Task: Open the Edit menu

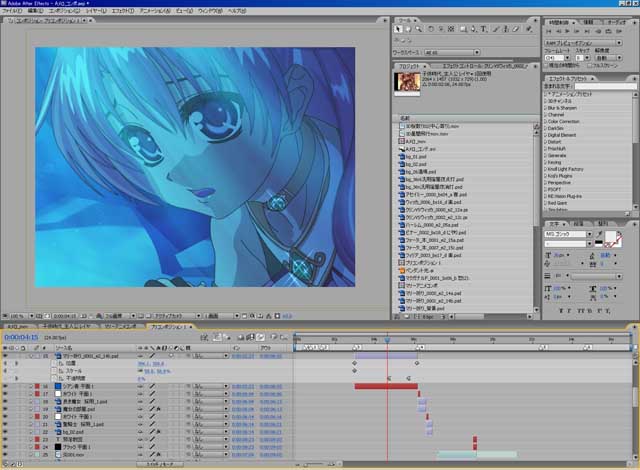Action: tap(35, 11)
